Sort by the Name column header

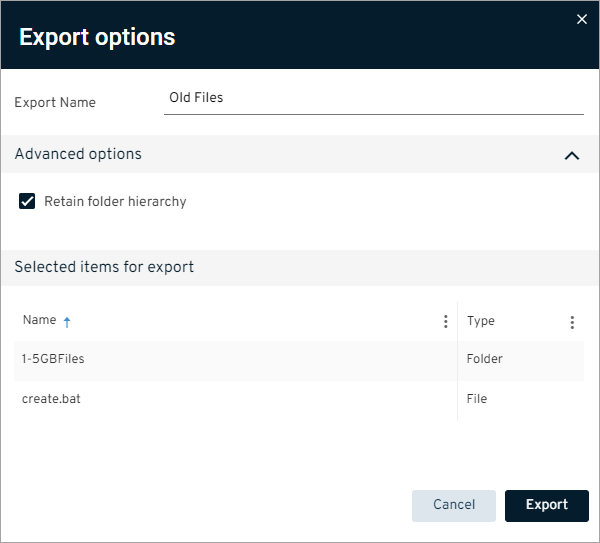39,320
